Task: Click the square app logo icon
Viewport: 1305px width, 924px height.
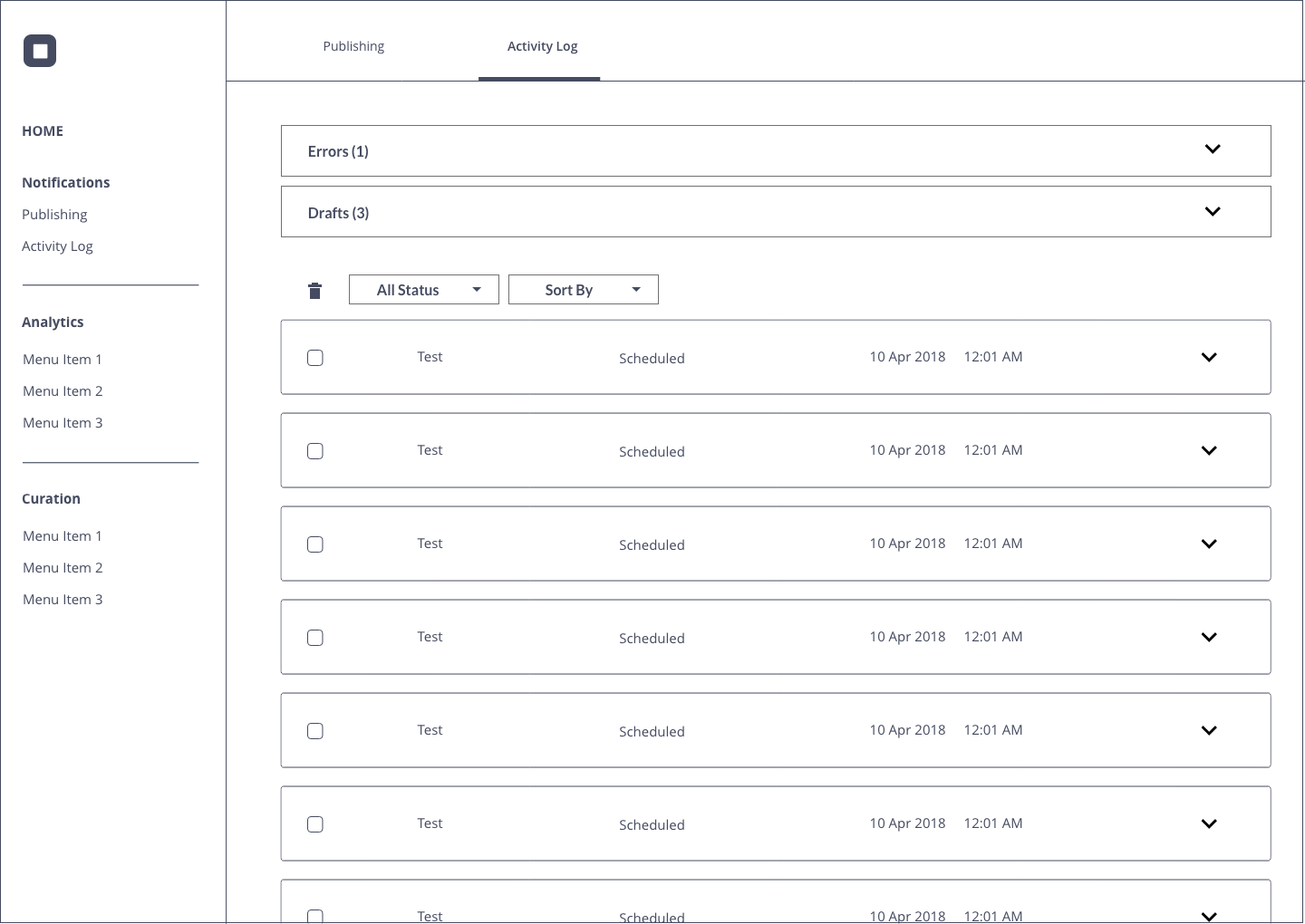Action: [x=40, y=51]
